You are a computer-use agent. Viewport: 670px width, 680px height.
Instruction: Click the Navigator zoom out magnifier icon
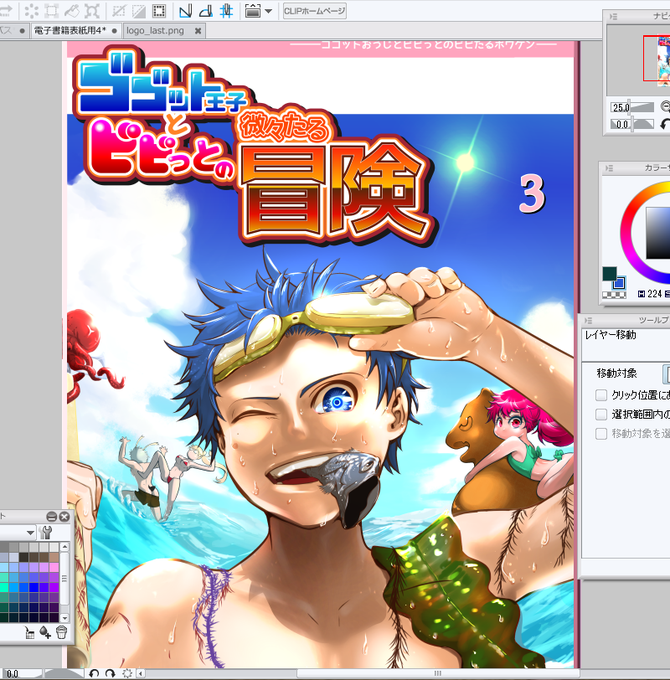[x=665, y=106]
